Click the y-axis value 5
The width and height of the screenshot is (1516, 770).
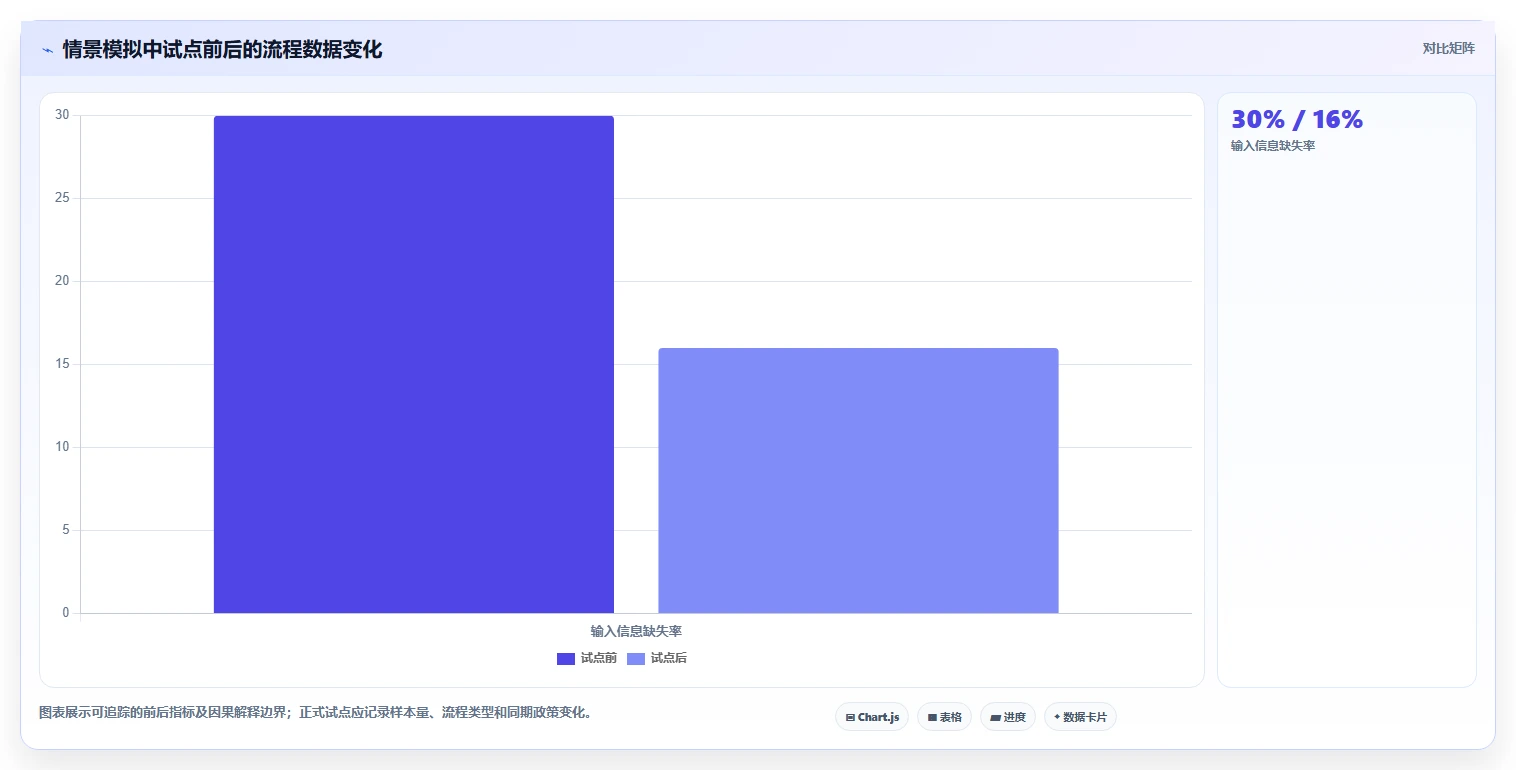click(65, 530)
